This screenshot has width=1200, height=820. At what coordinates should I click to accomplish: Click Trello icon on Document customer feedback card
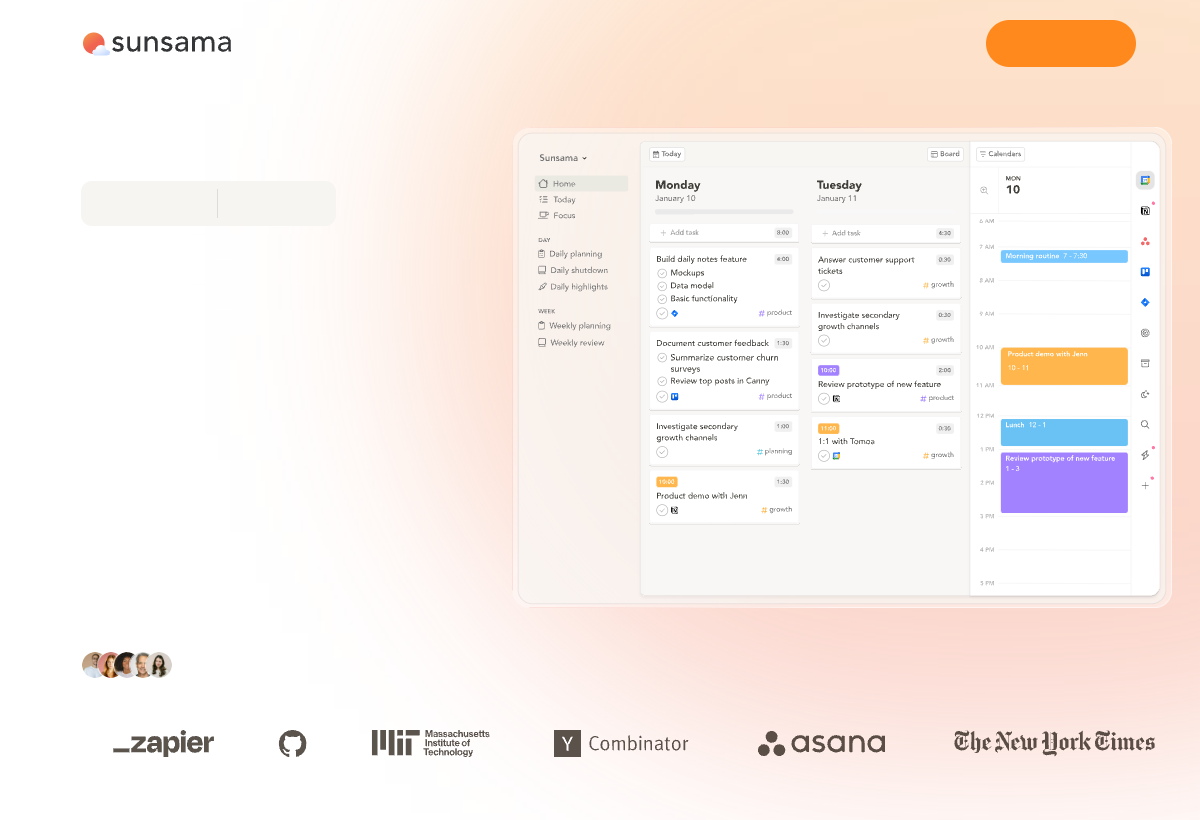coord(675,396)
